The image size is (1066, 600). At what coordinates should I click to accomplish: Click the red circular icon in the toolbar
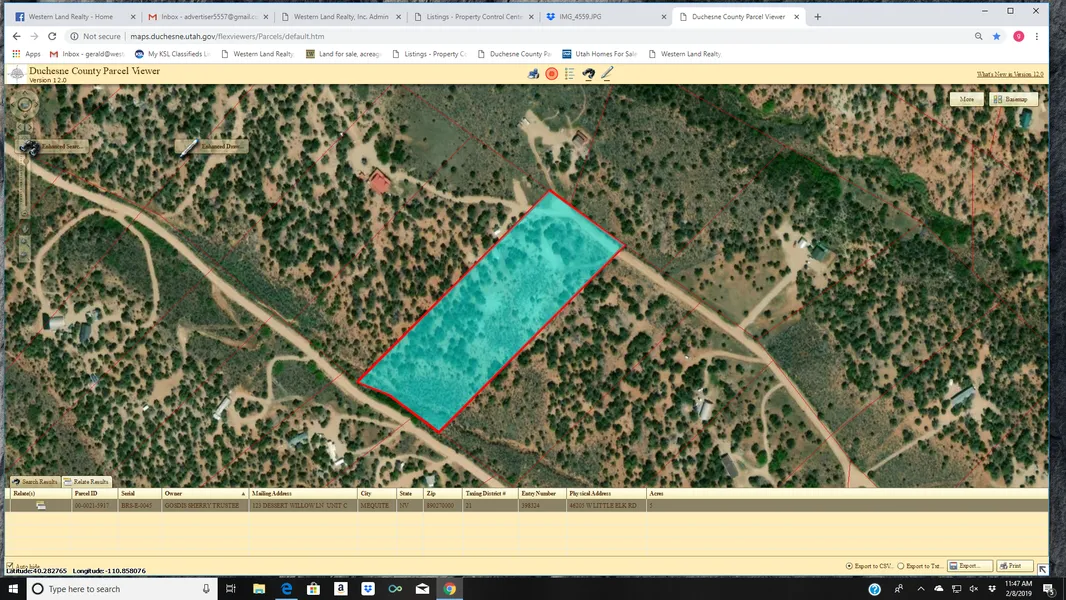pos(551,73)
